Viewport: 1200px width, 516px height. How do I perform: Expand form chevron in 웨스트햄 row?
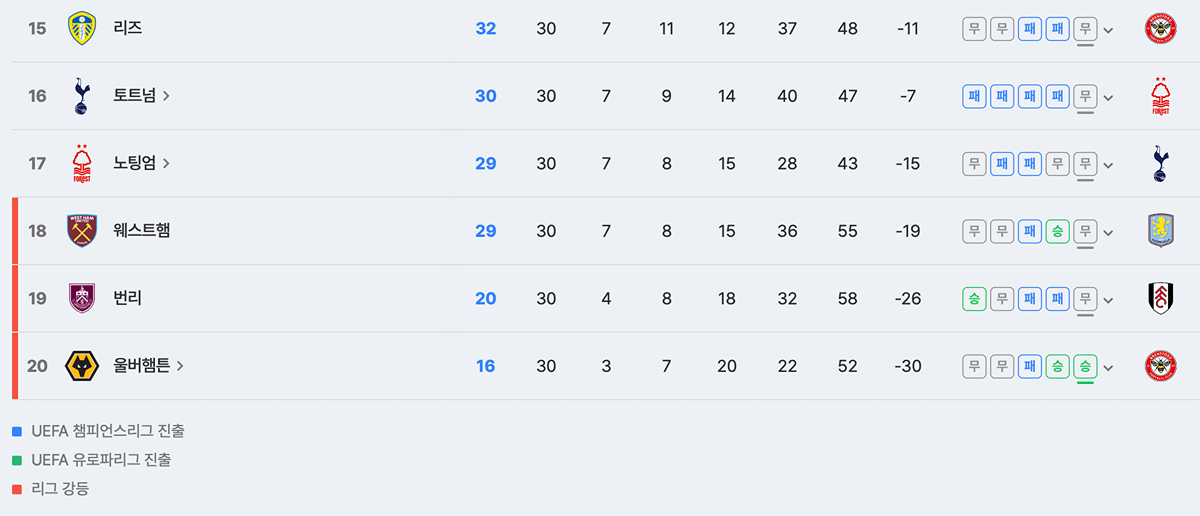click(1108, 232)
